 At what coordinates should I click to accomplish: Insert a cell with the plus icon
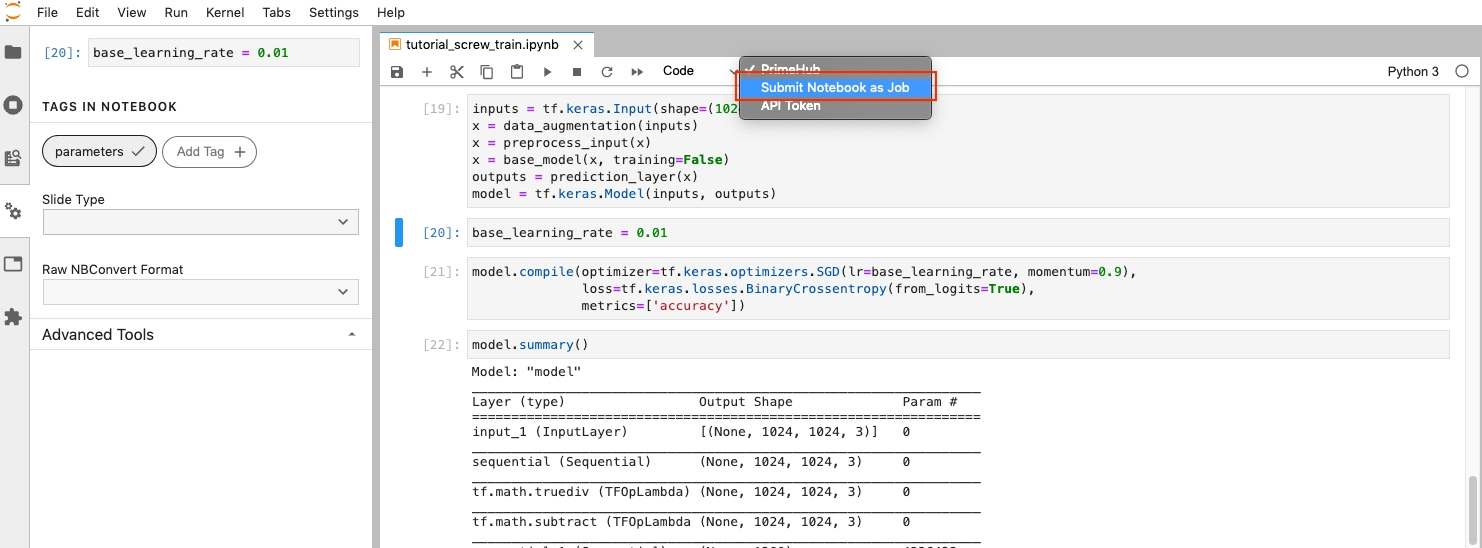click(427, 72)
